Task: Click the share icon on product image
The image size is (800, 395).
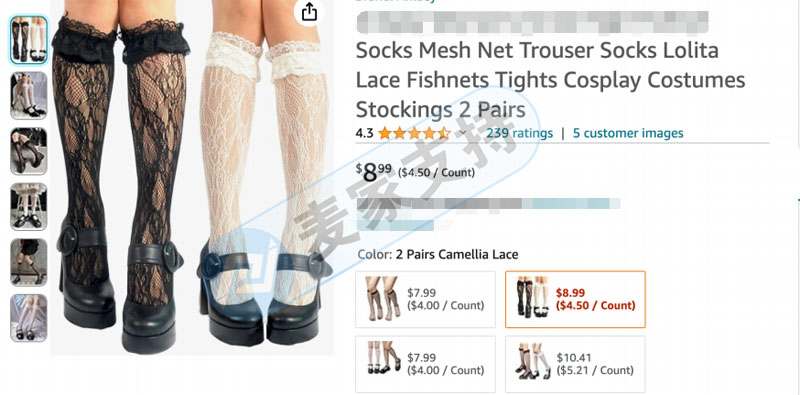Action: coord(309,11)
